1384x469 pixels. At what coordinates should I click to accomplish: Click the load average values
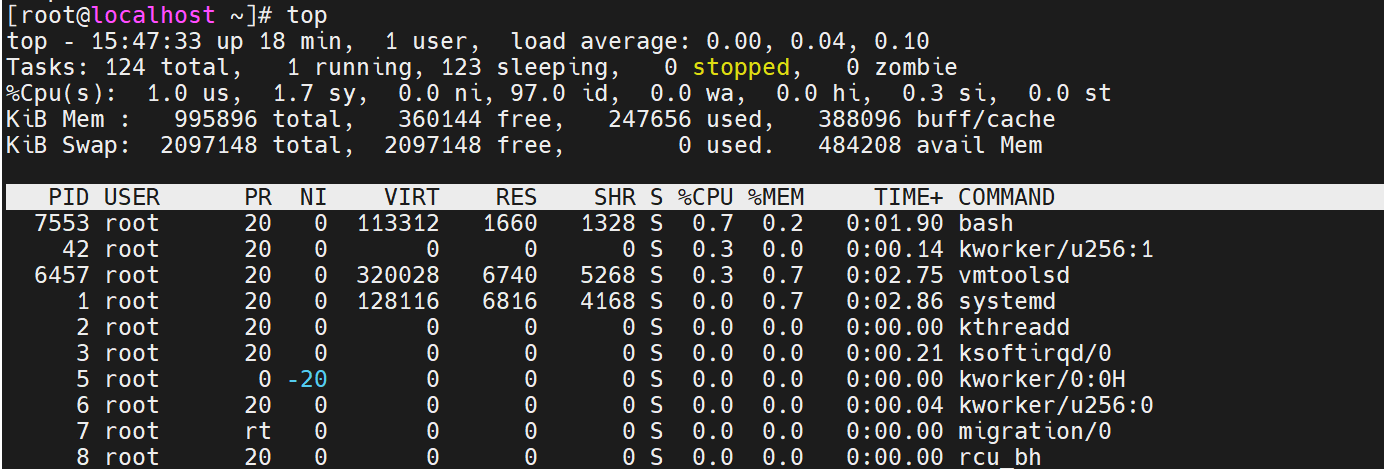point(818,42)
